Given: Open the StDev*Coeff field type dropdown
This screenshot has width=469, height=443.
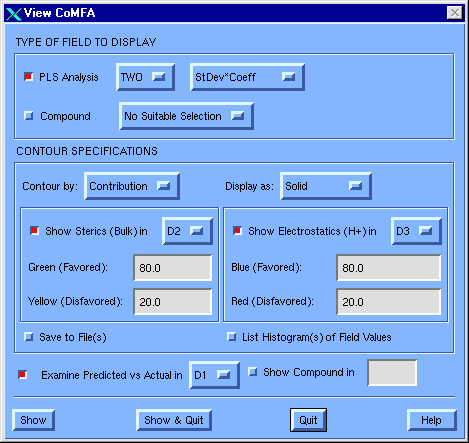Looking at the screenshot, I should (247, 77).
